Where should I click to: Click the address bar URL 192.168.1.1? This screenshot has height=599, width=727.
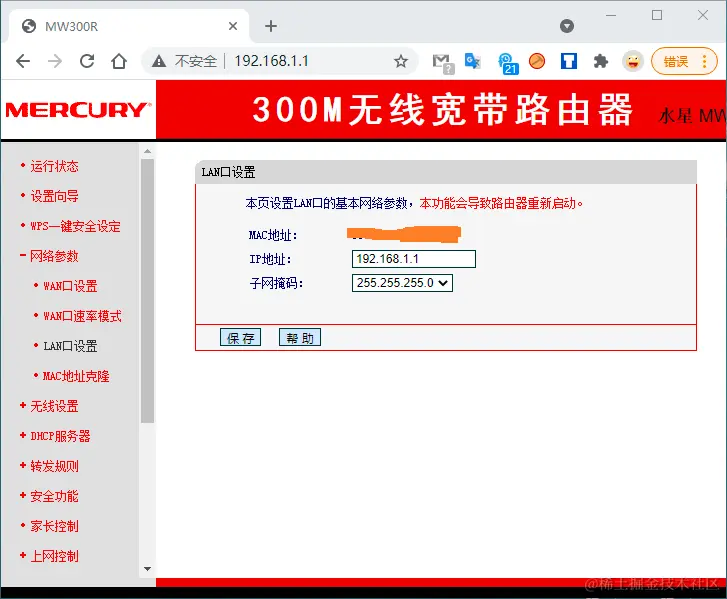(x=271, y=61)
